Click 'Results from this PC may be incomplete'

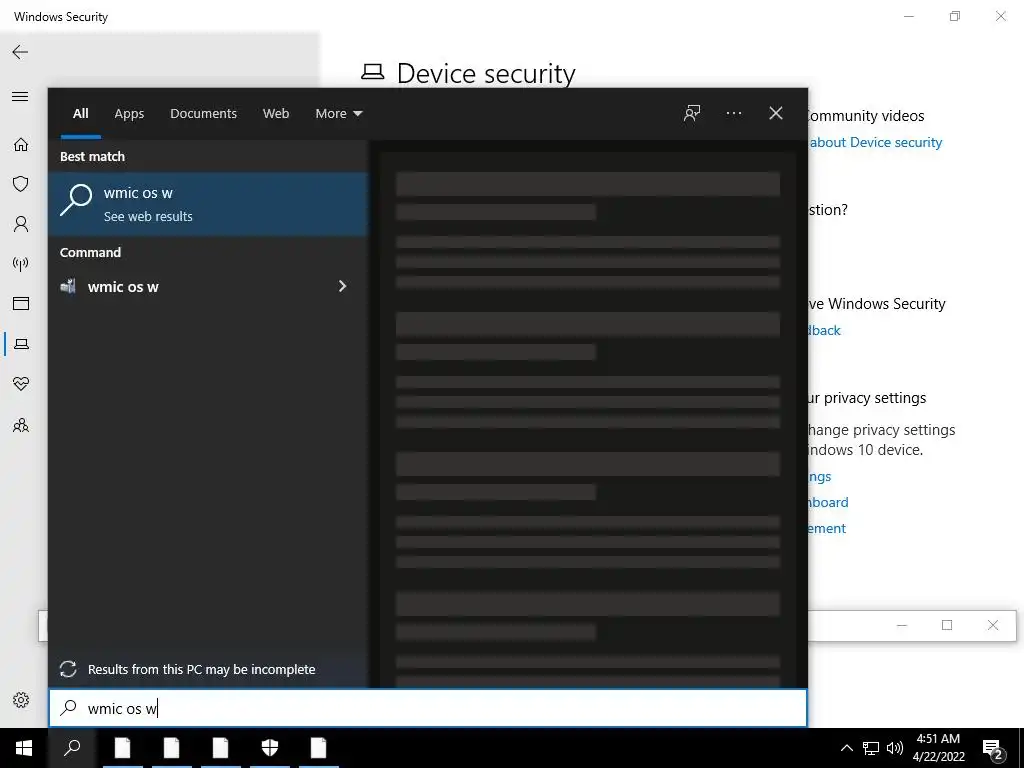202,669
